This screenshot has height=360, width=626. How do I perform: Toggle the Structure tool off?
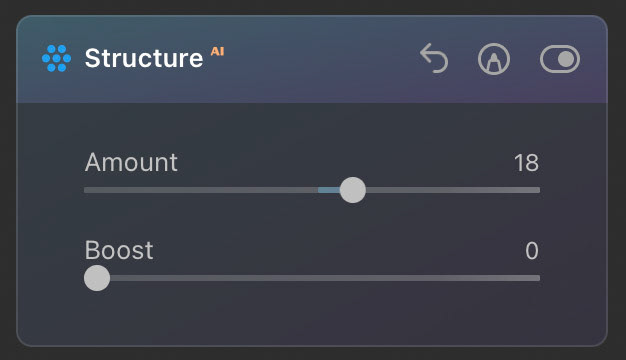click(560, 59)
